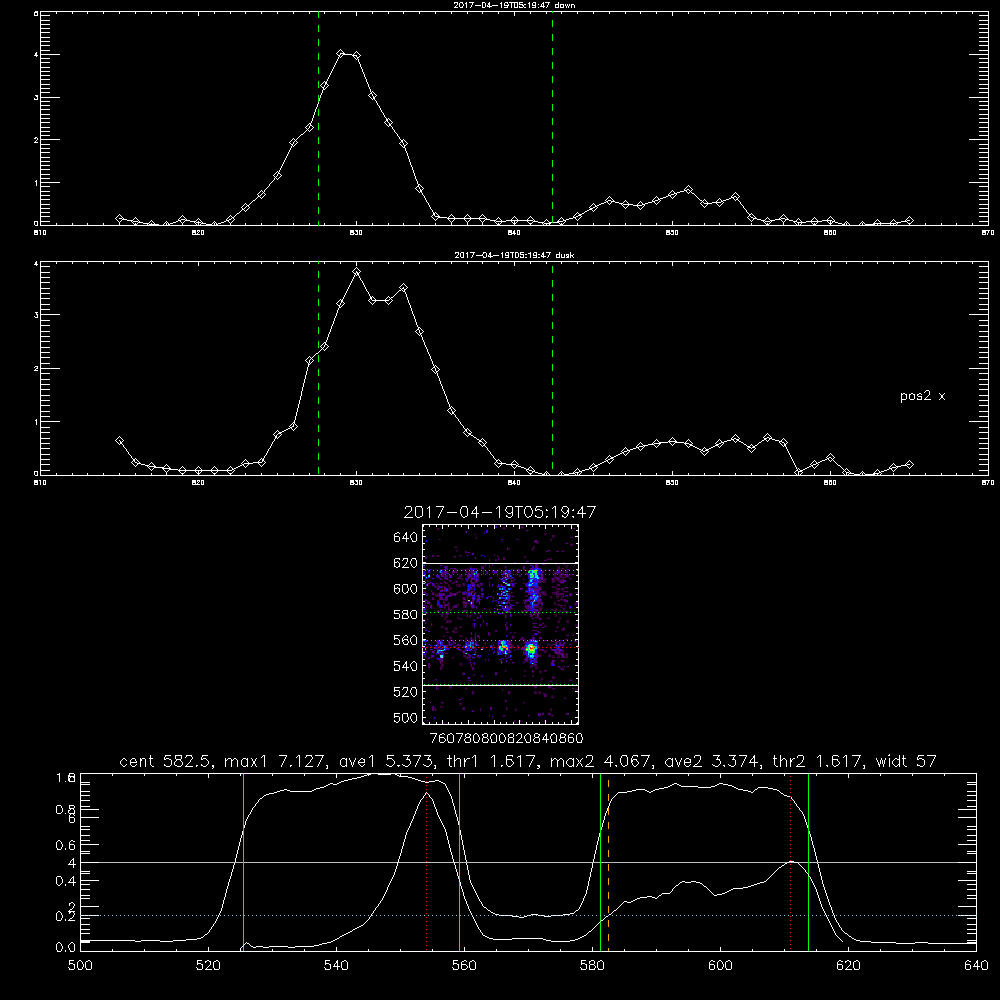Click bottom plot x-axis label 560
1000x1000 pixels.
pos(464,966)
